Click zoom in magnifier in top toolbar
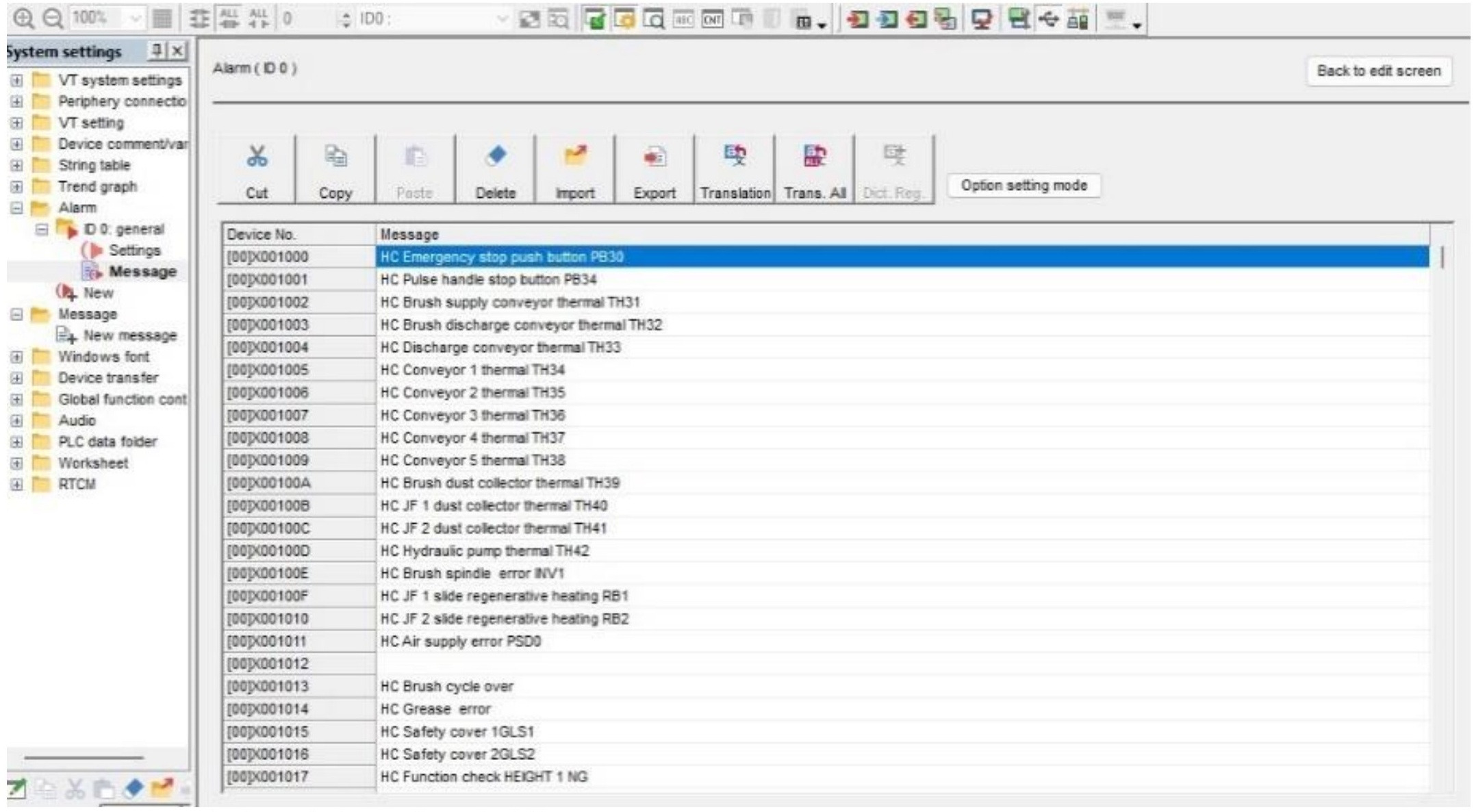This screenshot has width=1474, height=812. [x=23, y=18]
